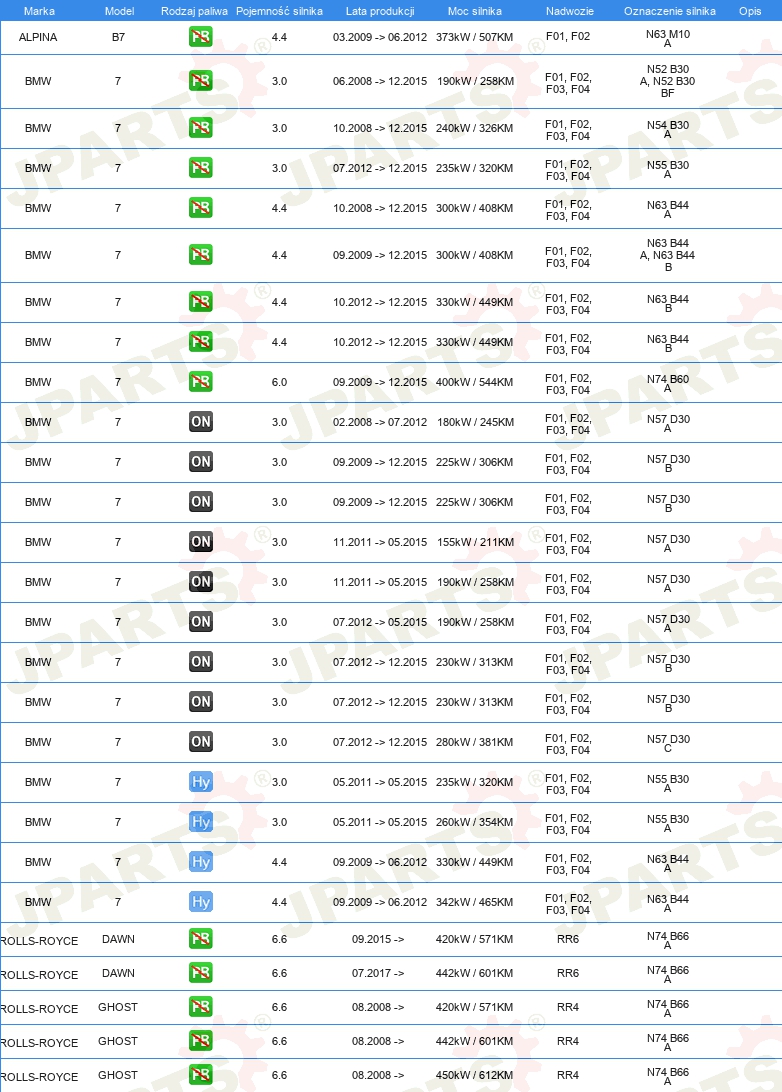Select the Hy icon in the 09.2009 330kW / 449KM row
Viewport: 782px width, 1092px height.
(x=201, y=862)
